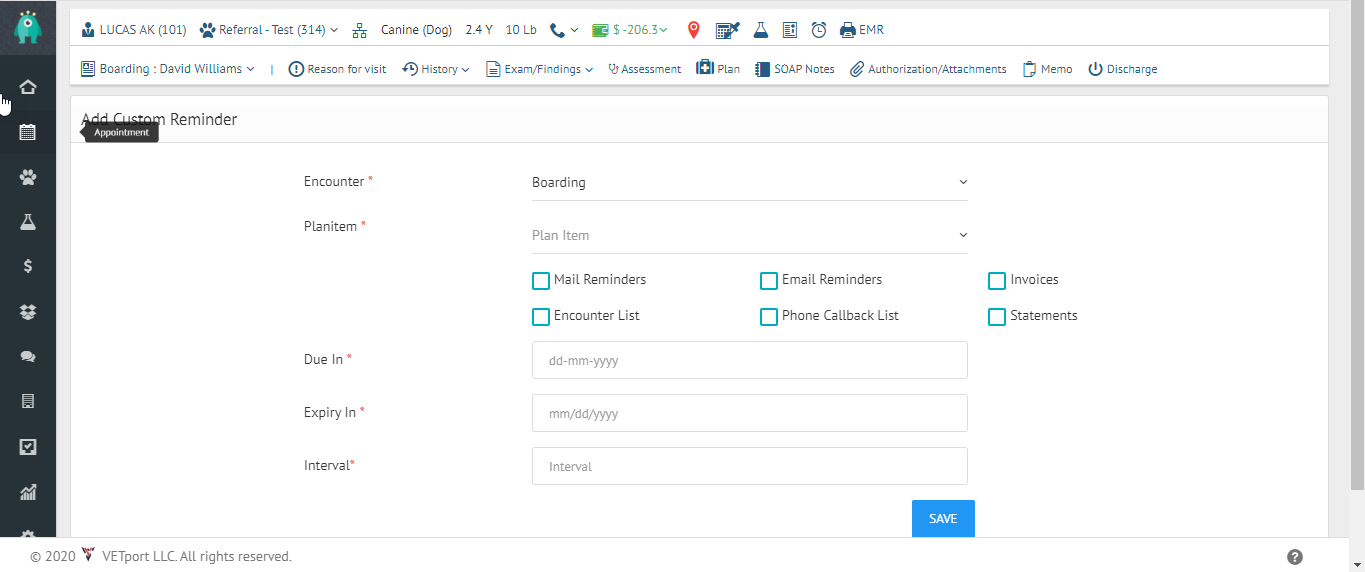Open the History dropdown menu
This screenshot has height=572, width=1365.
coord(436,69)
